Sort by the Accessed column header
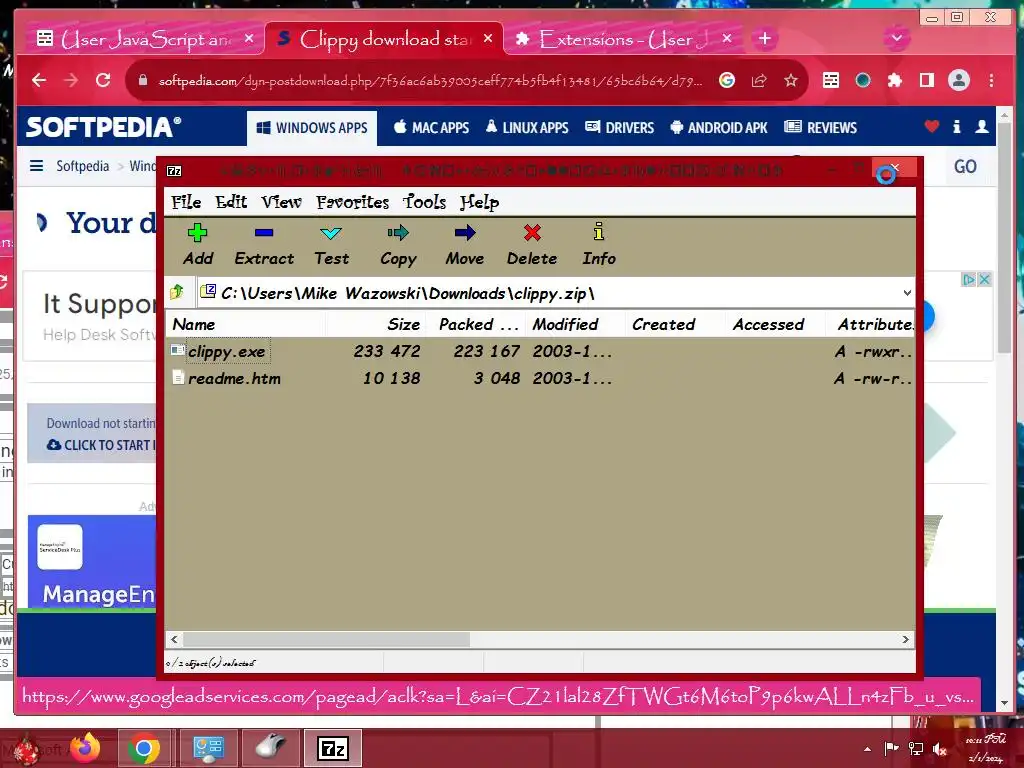The width and height of the screenshot is (1024, 768). (776, 325)
